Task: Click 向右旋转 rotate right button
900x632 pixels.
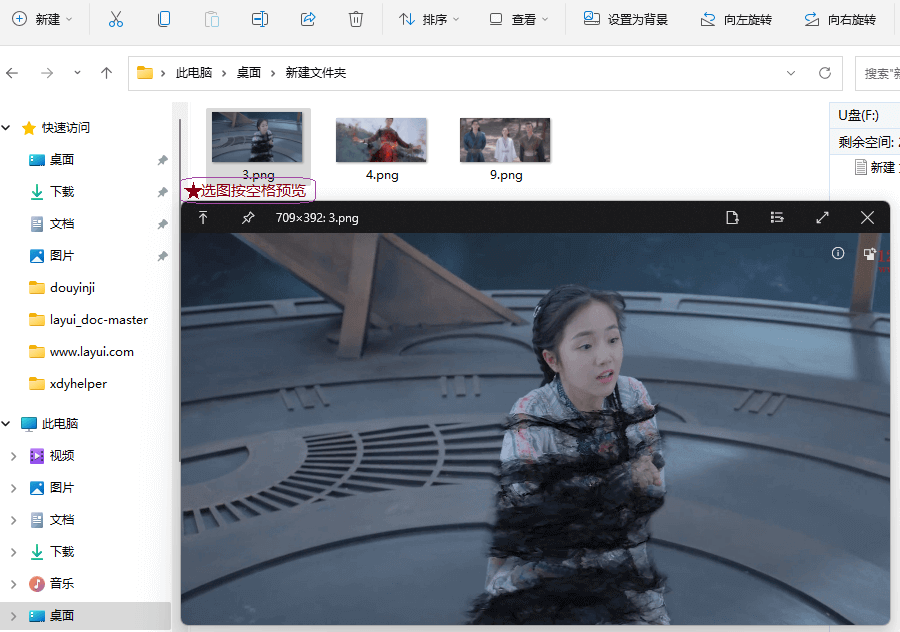Action: click(x=840, y=20)
